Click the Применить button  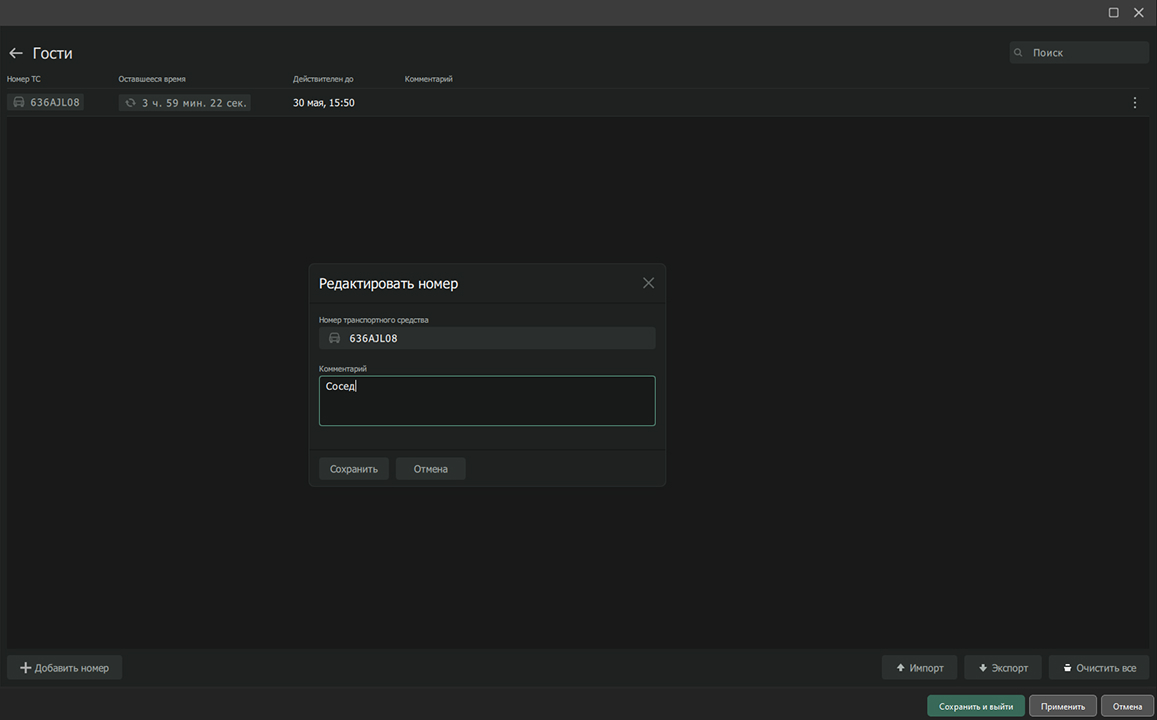(x=1062, y=706)
